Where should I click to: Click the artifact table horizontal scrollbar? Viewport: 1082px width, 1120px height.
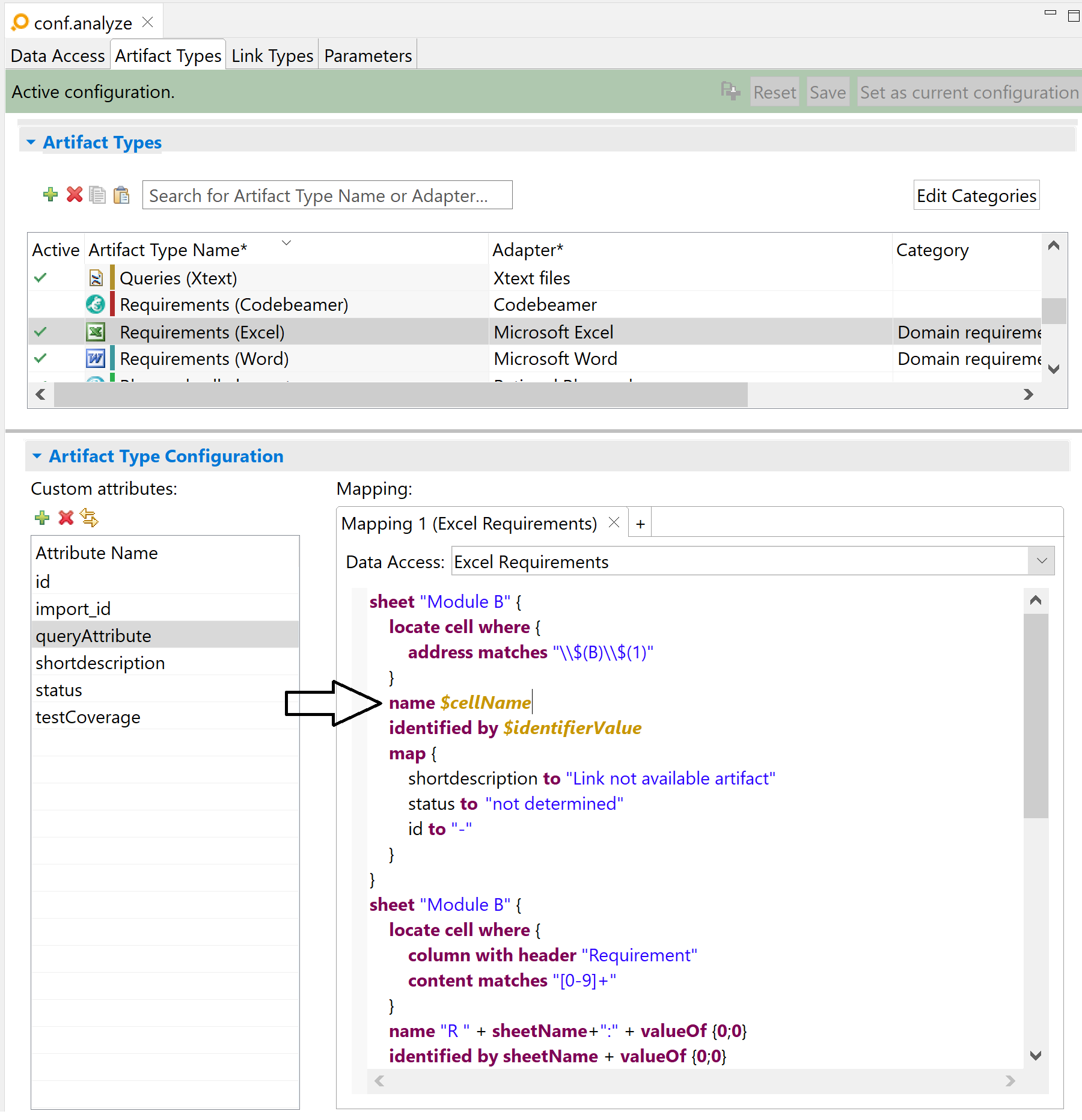[x=400, y=395]
